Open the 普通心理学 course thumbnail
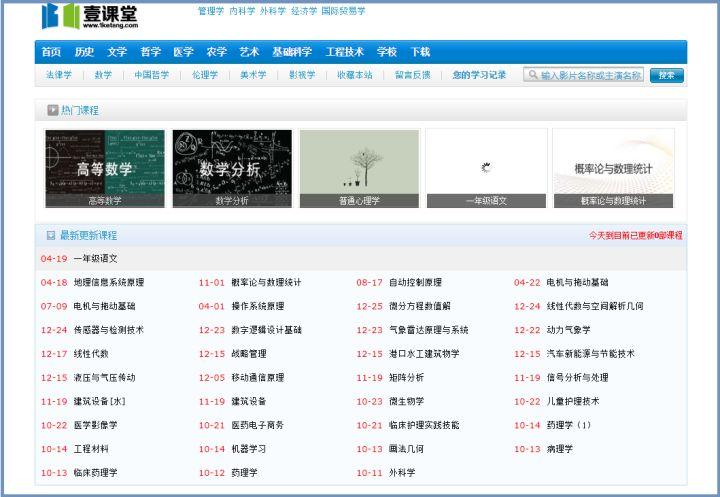 359,169
